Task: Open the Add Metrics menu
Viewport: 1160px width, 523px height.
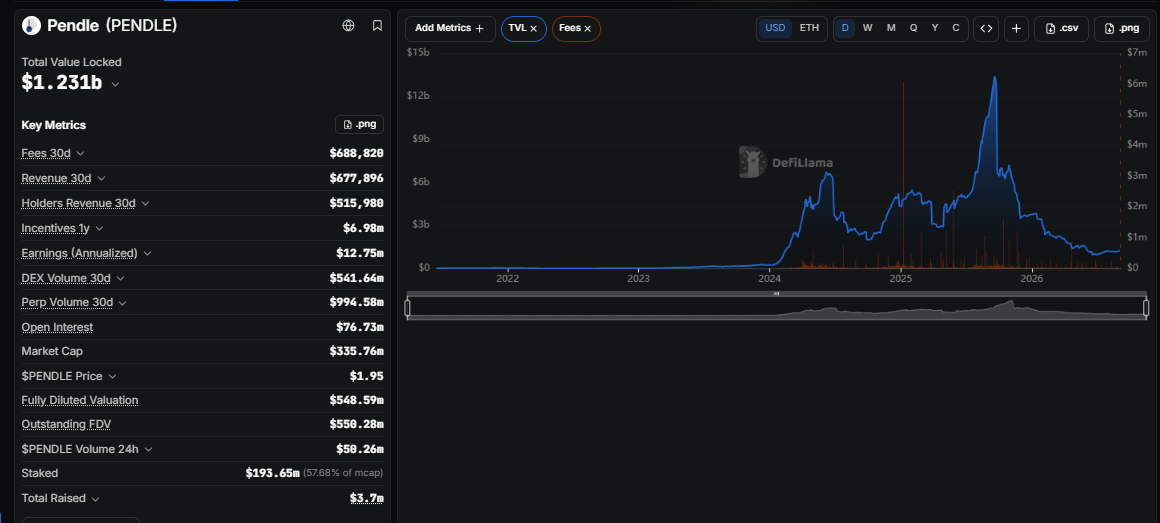Action: tap(450, 28)
